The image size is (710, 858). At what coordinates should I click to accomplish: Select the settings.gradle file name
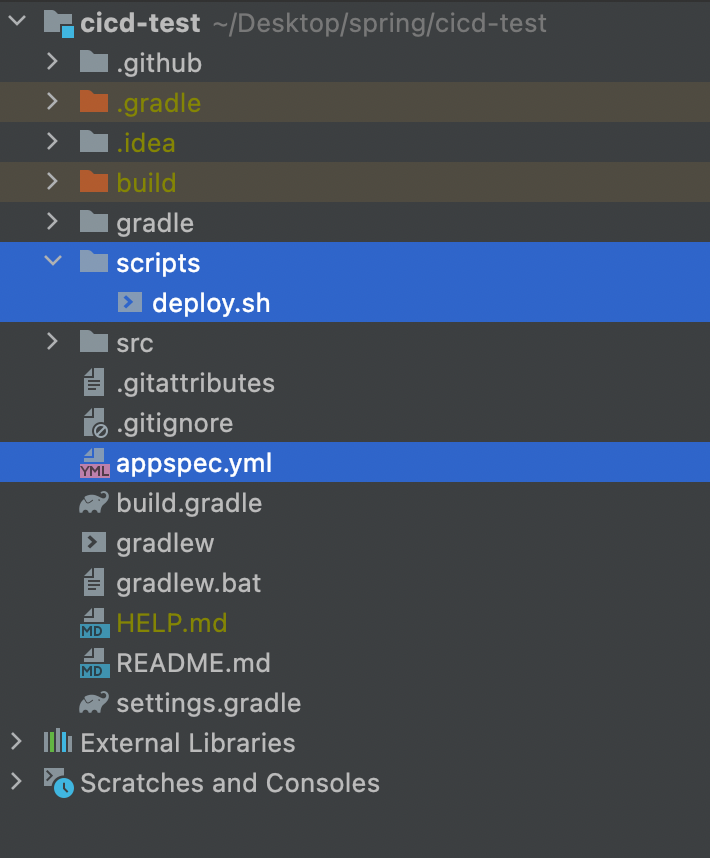click(208, 704)
